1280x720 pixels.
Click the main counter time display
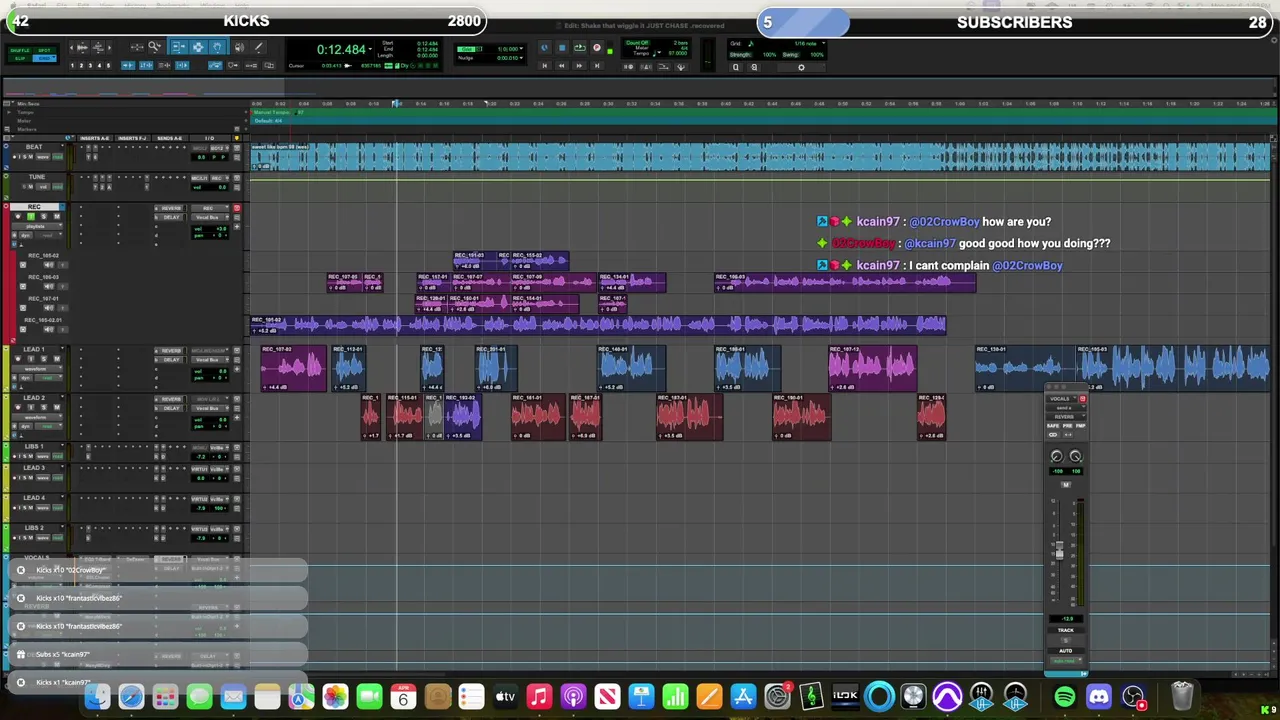point(341,50)
